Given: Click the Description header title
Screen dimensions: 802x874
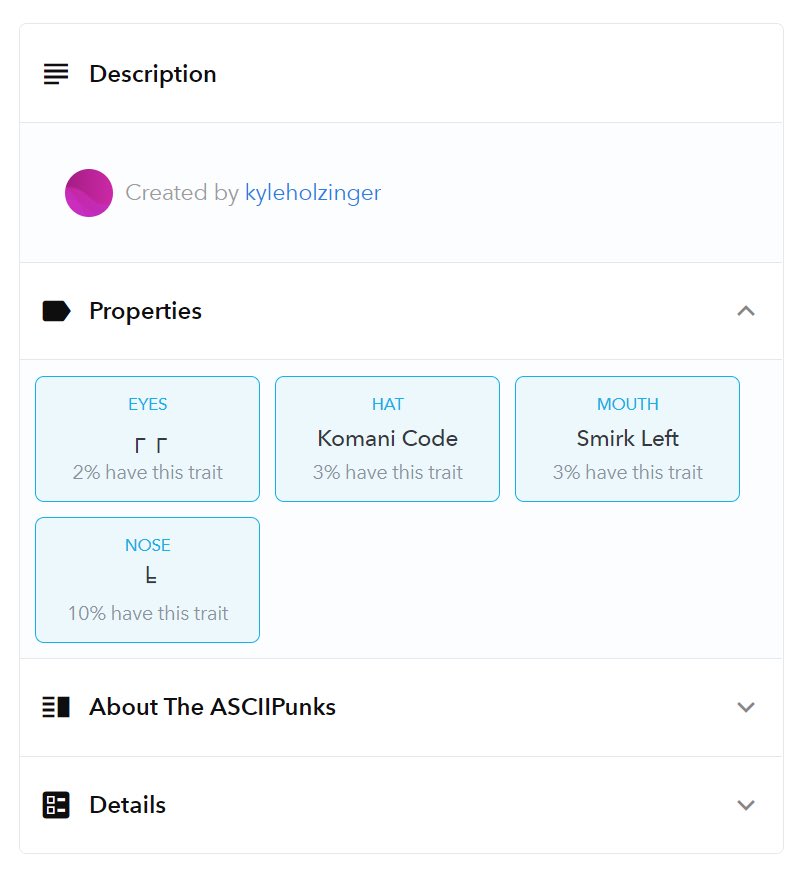Looking at the screenshot, I should [153, 74].
